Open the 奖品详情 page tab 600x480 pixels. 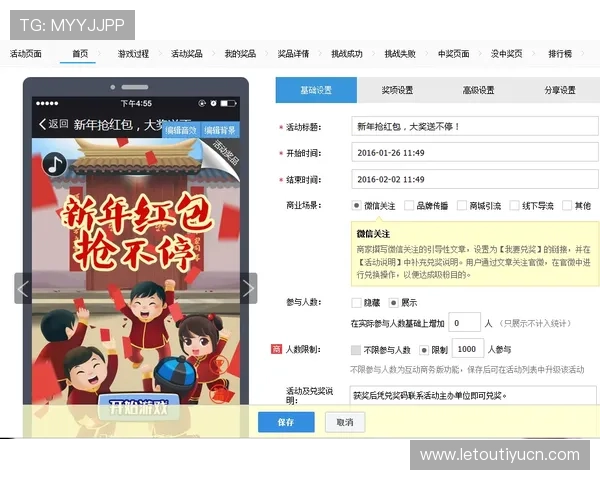click(293, 54)
